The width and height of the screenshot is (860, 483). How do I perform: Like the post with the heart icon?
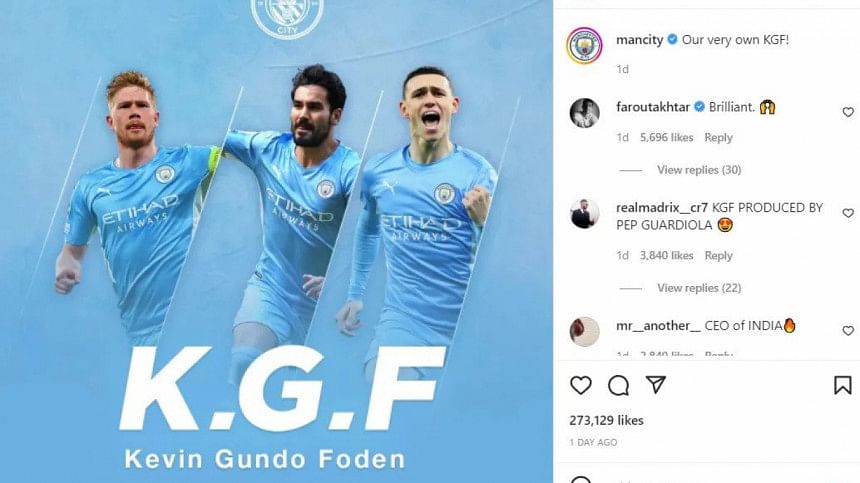[x=581, y=385]
